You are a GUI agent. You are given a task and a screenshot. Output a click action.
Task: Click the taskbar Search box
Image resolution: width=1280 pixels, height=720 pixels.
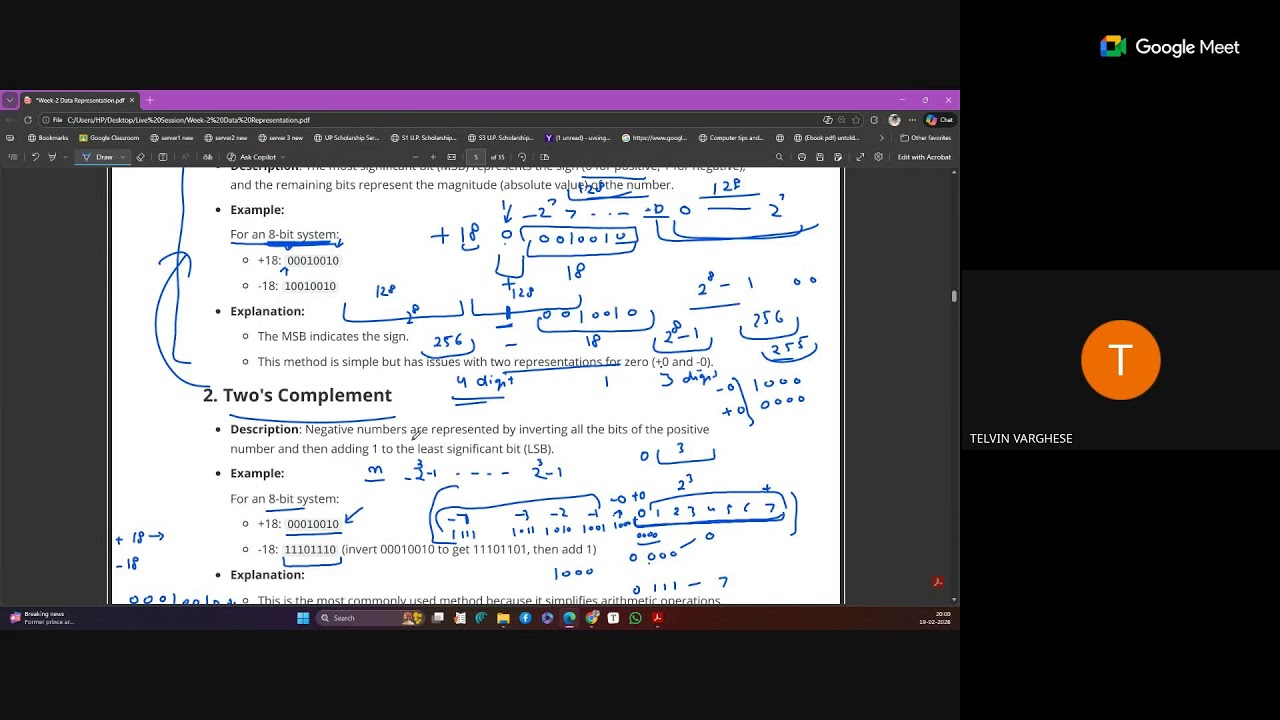tap(370, 618)
